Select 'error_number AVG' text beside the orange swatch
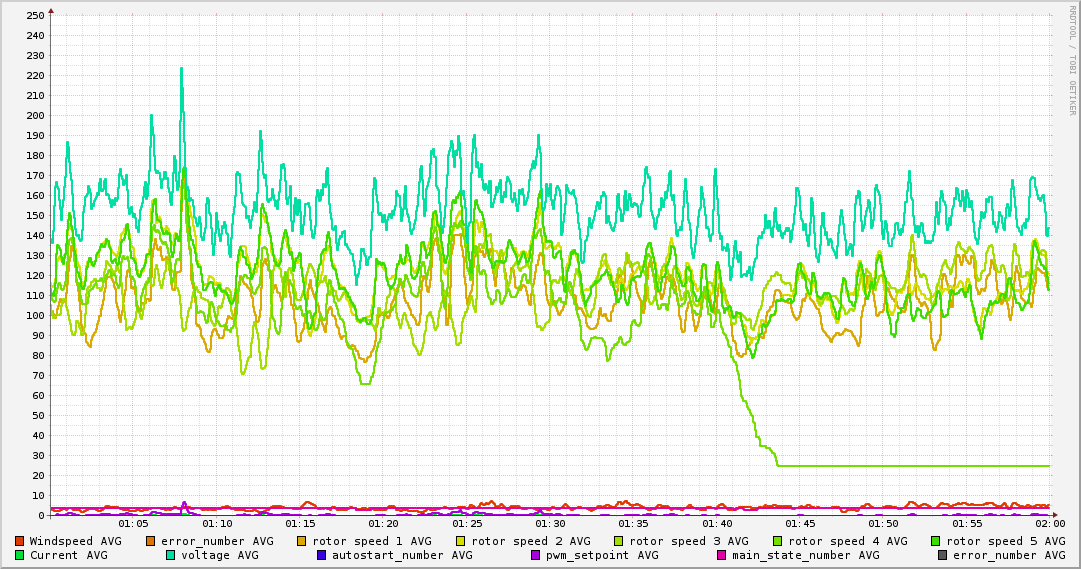Image resolution: width=1081 pixels, height=569 pixels. [x=217, y=541]
